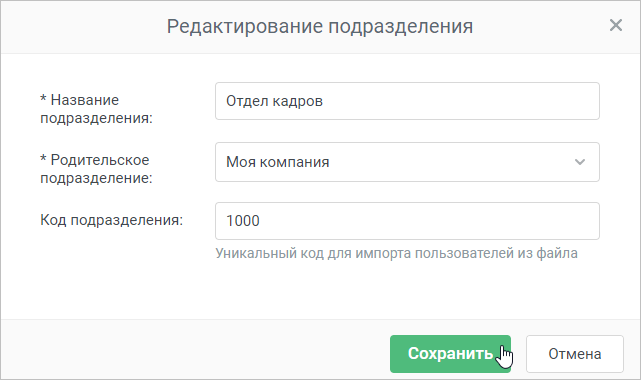Click the Отмена button
This screenshot has height=380, width=641.
(x=574, y=354)
